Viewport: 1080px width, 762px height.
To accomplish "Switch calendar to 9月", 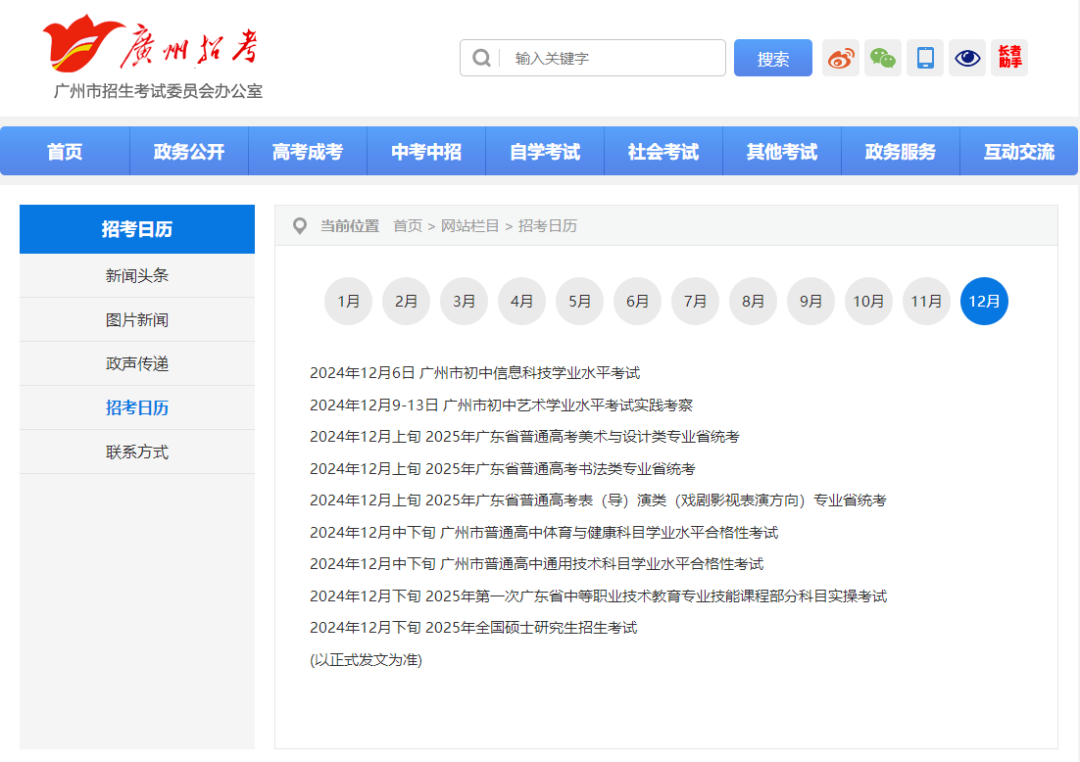I will point(811,301).
